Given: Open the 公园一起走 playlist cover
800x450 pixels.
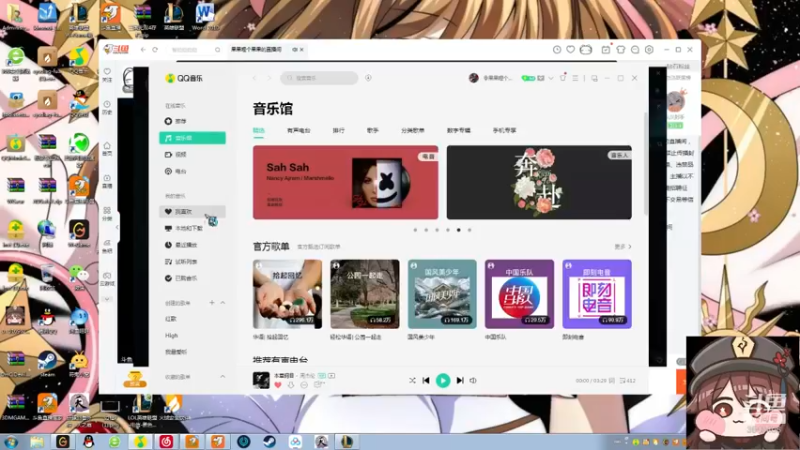Looking at the screenshot, I should coord(365,294).
